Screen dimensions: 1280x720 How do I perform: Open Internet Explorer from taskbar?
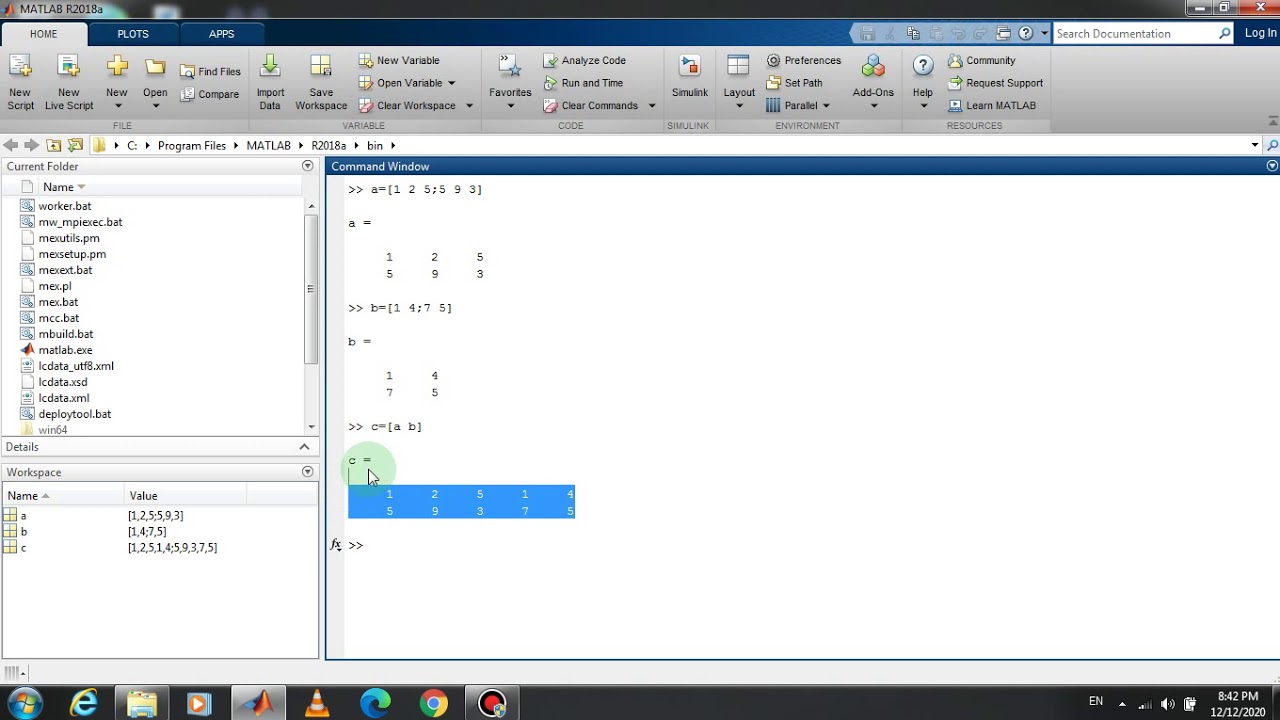(x=84, y=704)
